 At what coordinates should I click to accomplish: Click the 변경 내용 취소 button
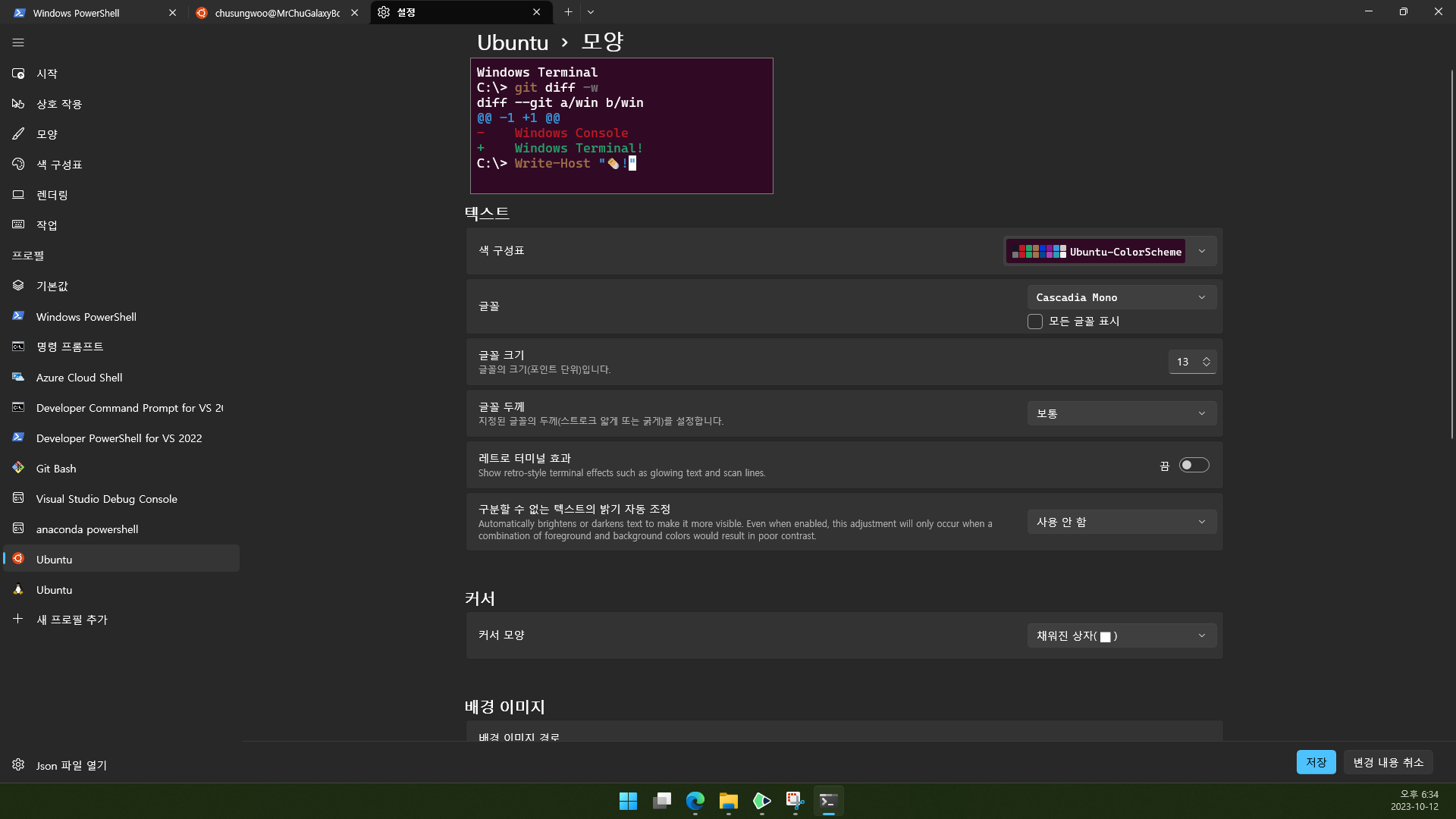[x=1389, y=762]
